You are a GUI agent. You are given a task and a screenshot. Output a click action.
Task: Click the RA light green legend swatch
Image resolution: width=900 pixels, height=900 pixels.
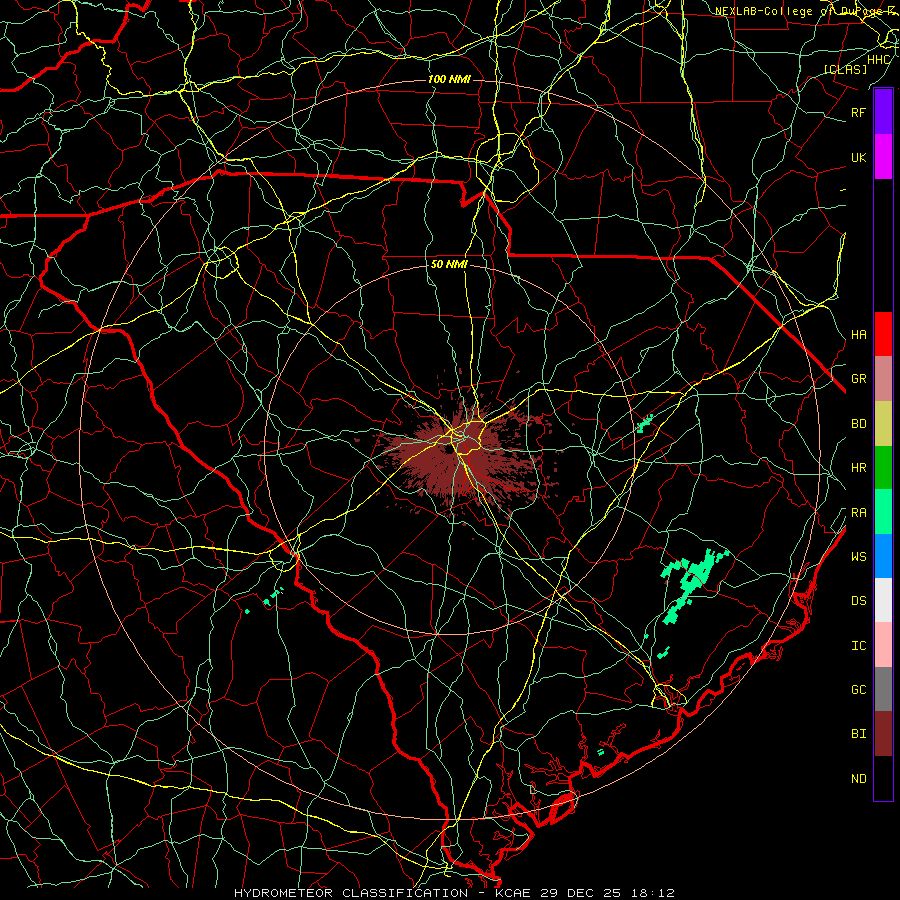click(883, 512)
